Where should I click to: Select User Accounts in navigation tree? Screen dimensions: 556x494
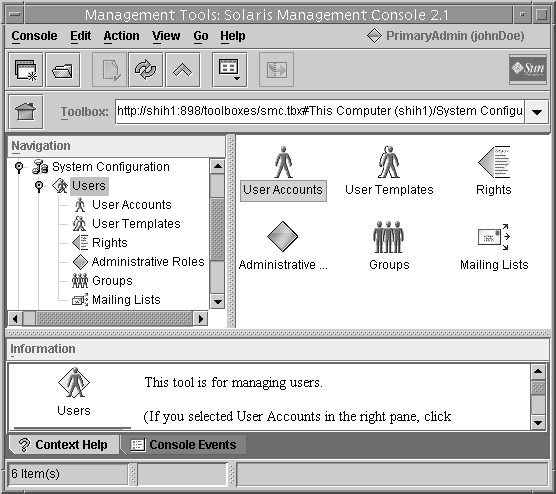132,205
